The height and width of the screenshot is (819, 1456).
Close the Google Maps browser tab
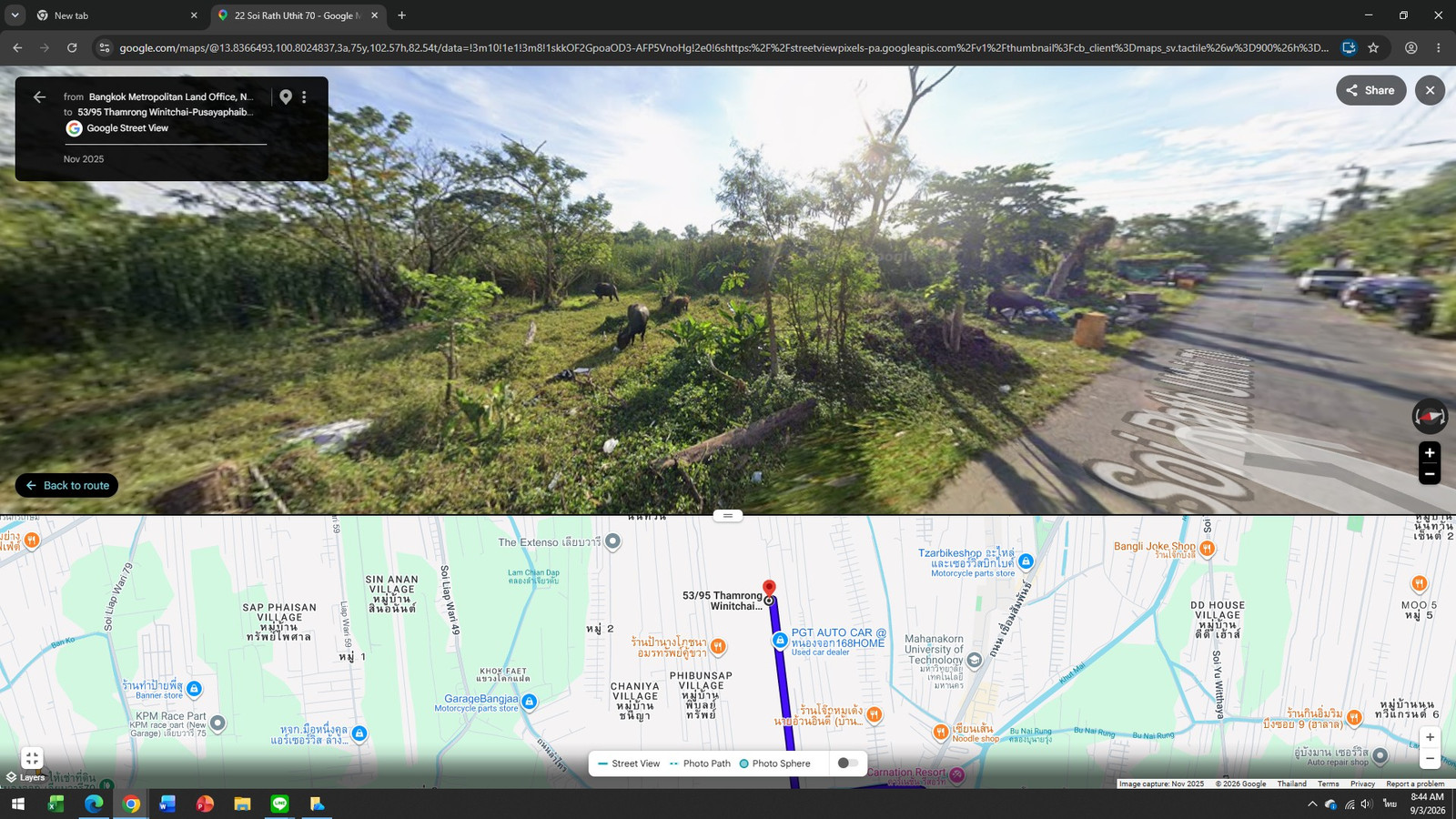[374, 15]
